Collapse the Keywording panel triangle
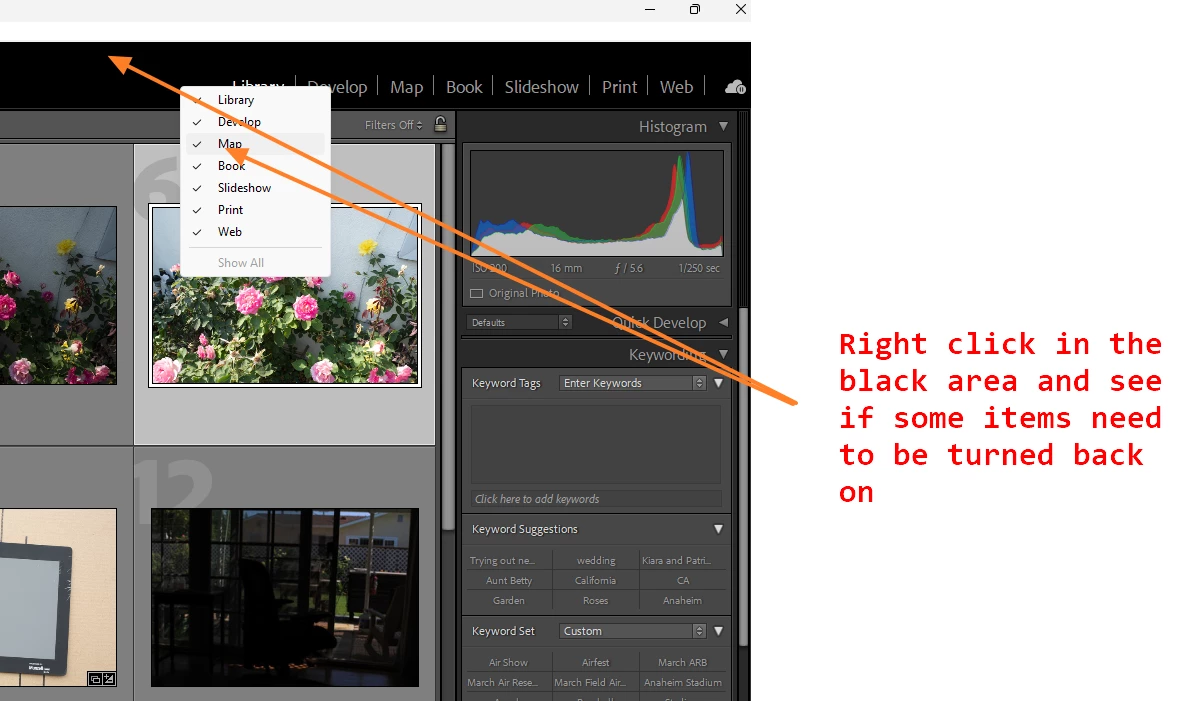Image resolution: width=1188 pixels, height=701 pixels. (724, 354)
